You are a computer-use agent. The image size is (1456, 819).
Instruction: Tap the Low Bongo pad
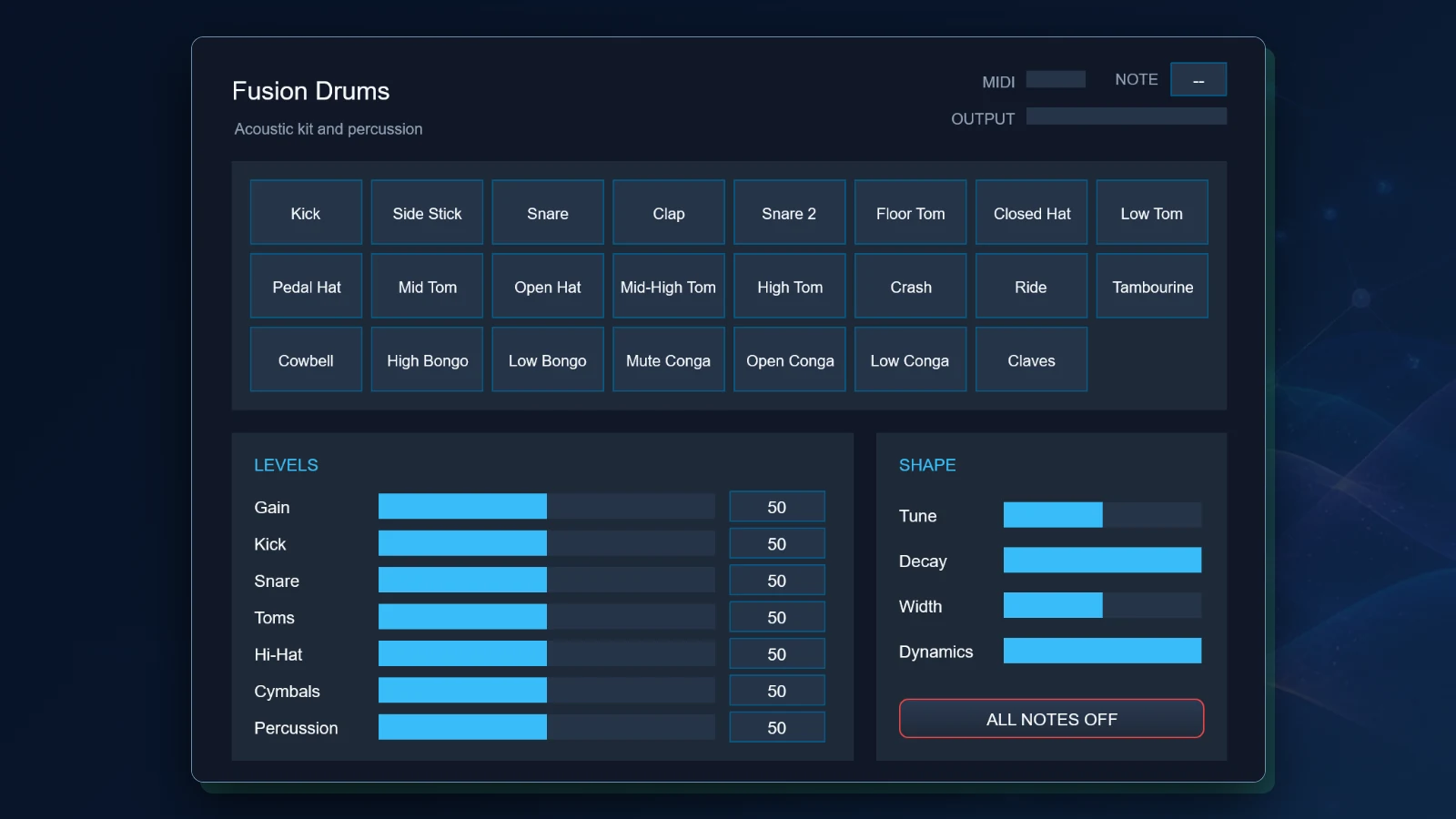(548, 359)
